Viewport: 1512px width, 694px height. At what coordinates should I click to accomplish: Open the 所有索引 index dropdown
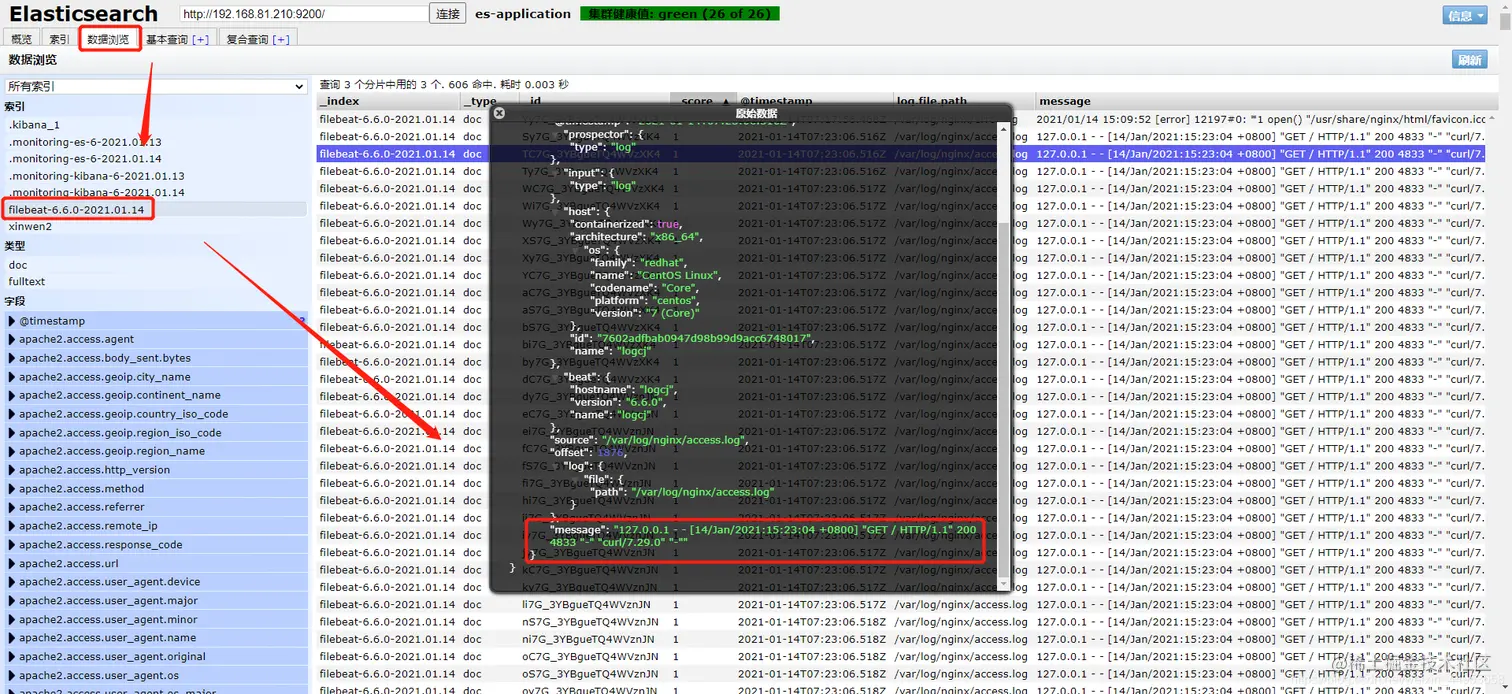155,87
